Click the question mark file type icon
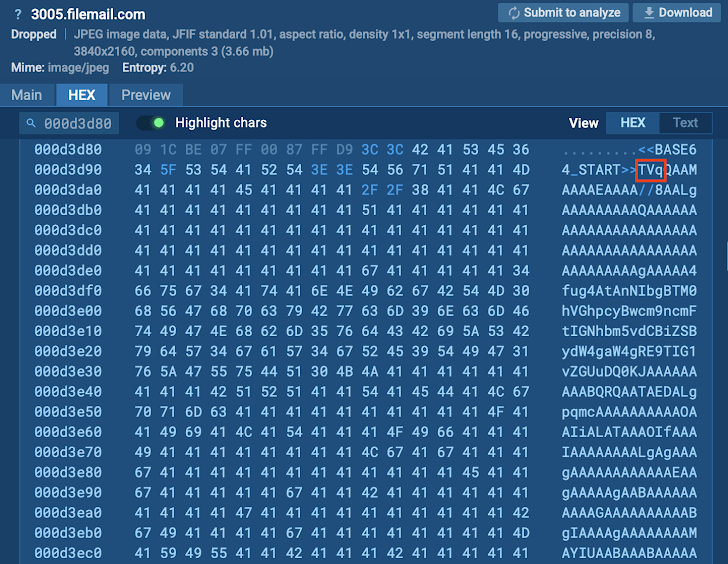The height and width of the screenshot is (564, 728). click(x=18, y=14)
